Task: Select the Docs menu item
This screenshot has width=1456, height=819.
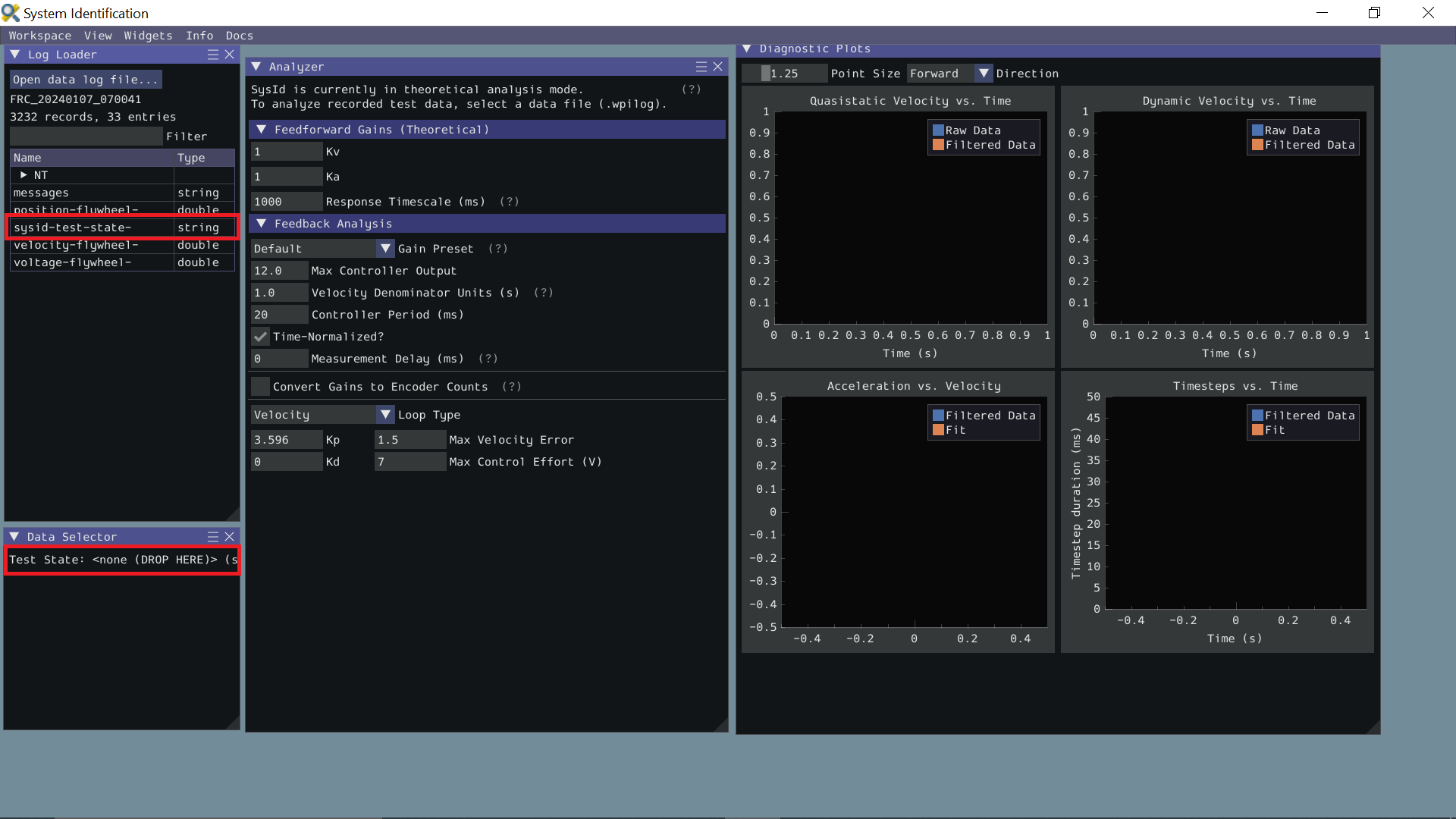Action: click(240, 35)
